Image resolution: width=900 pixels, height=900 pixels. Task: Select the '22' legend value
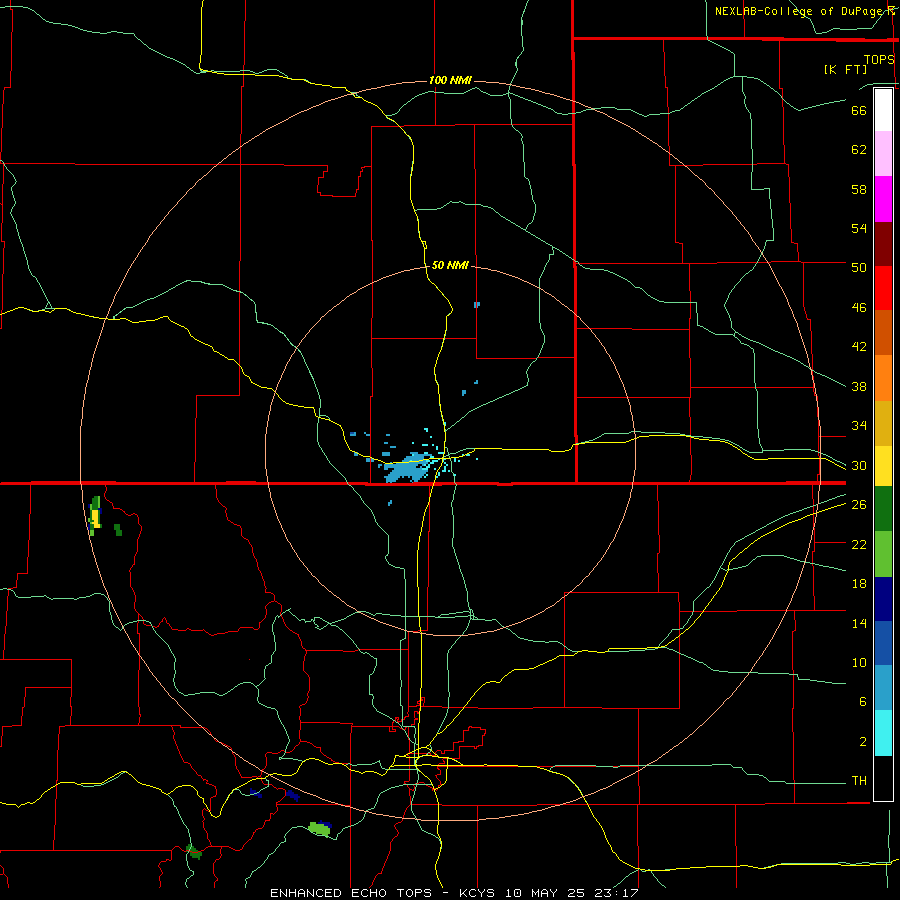(859, 544)
